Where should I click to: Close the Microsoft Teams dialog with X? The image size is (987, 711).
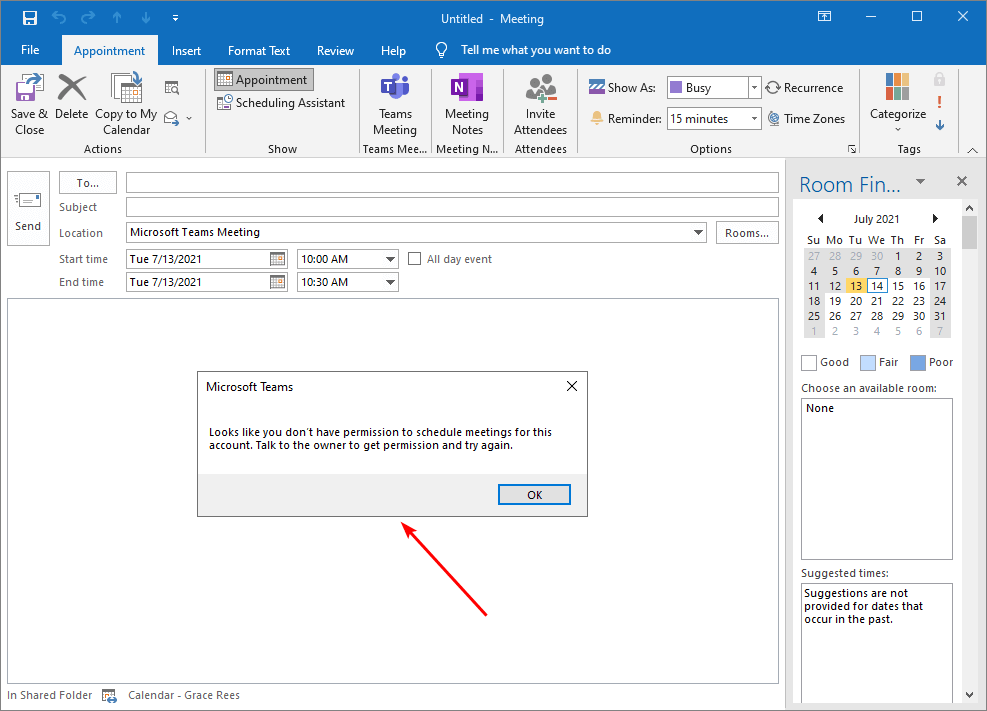click(572, 386)
